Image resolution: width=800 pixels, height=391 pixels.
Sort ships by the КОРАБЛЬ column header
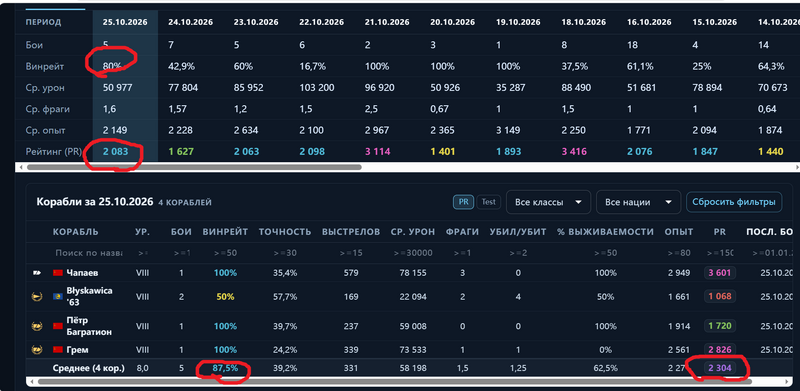[76, 232]
